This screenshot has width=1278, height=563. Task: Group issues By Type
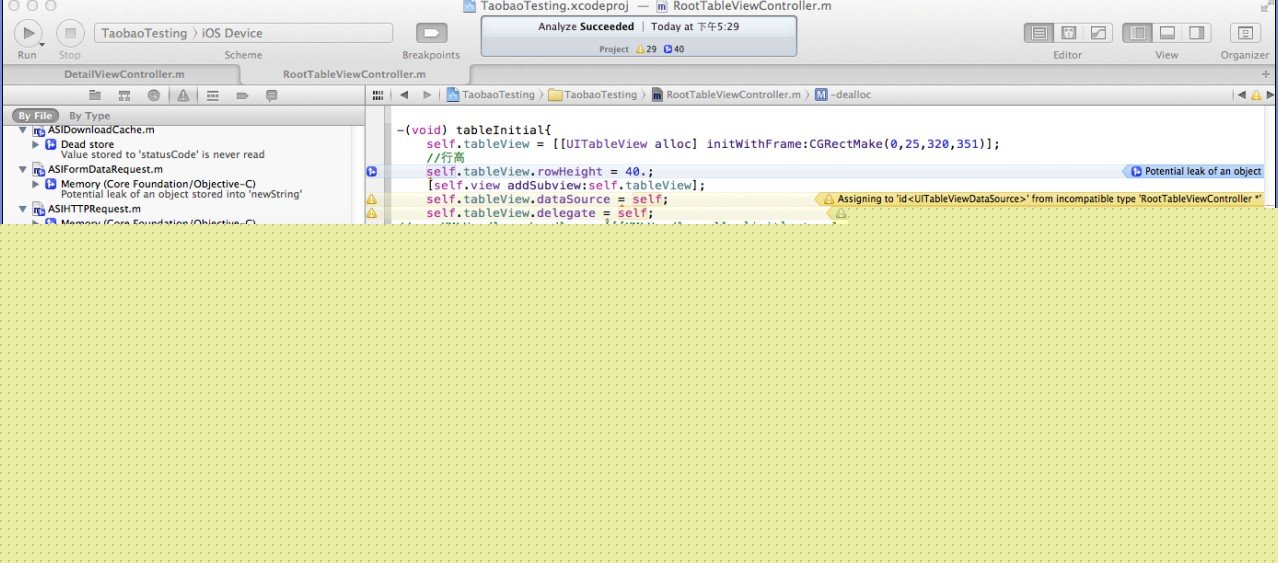tap(89, 116)
